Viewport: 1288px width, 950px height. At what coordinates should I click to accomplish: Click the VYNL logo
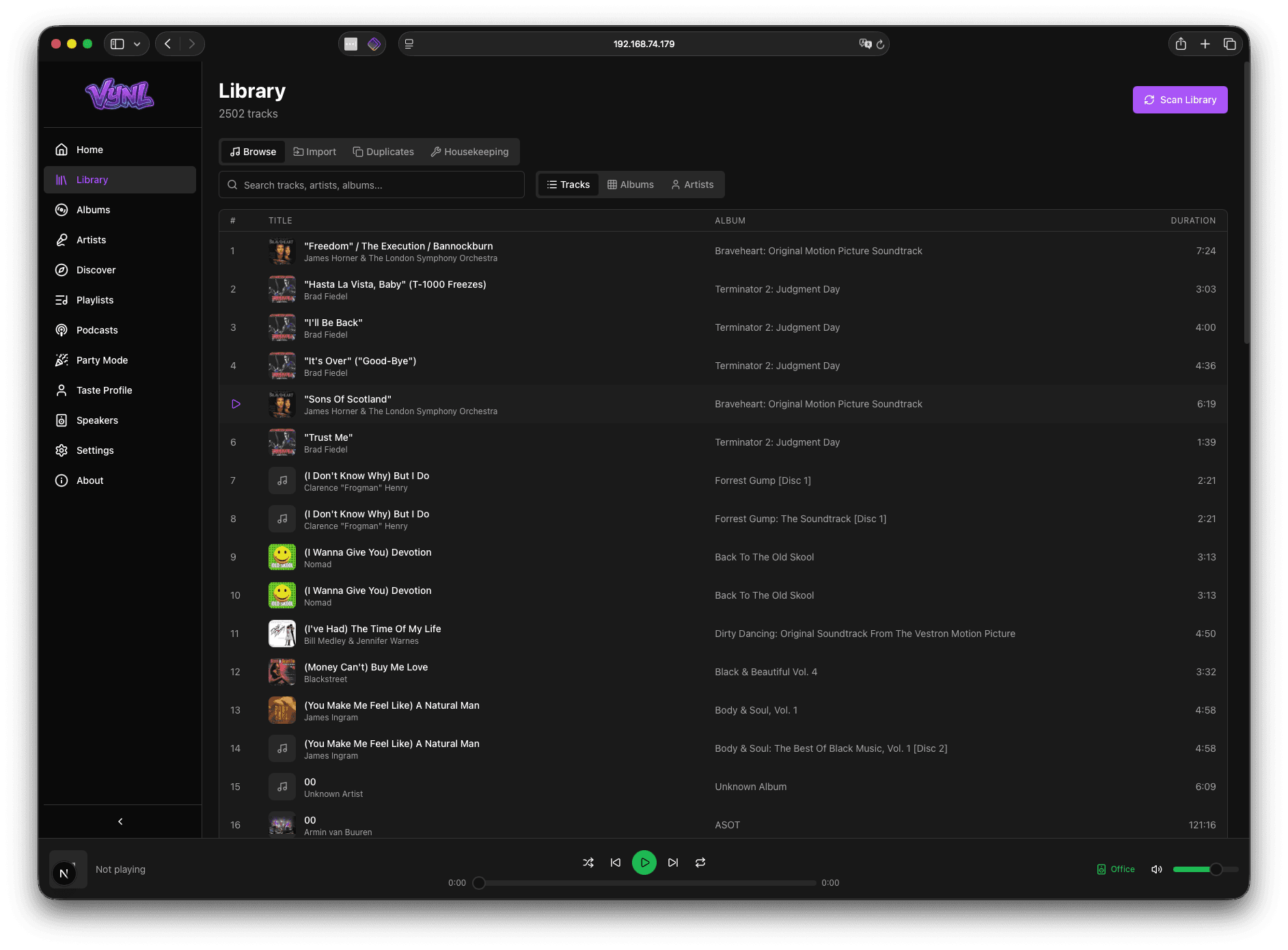(x=120, y=94)
